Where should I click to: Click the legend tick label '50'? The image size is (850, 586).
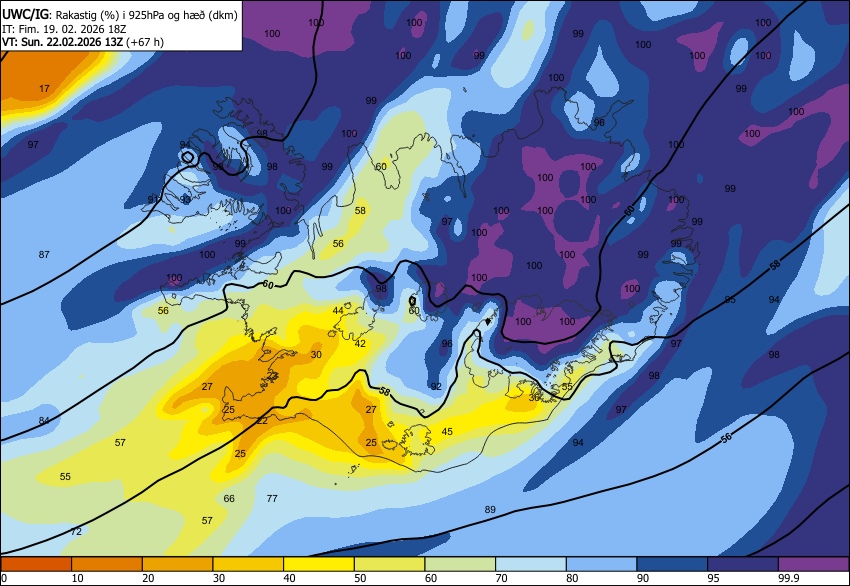coord(360,578)
